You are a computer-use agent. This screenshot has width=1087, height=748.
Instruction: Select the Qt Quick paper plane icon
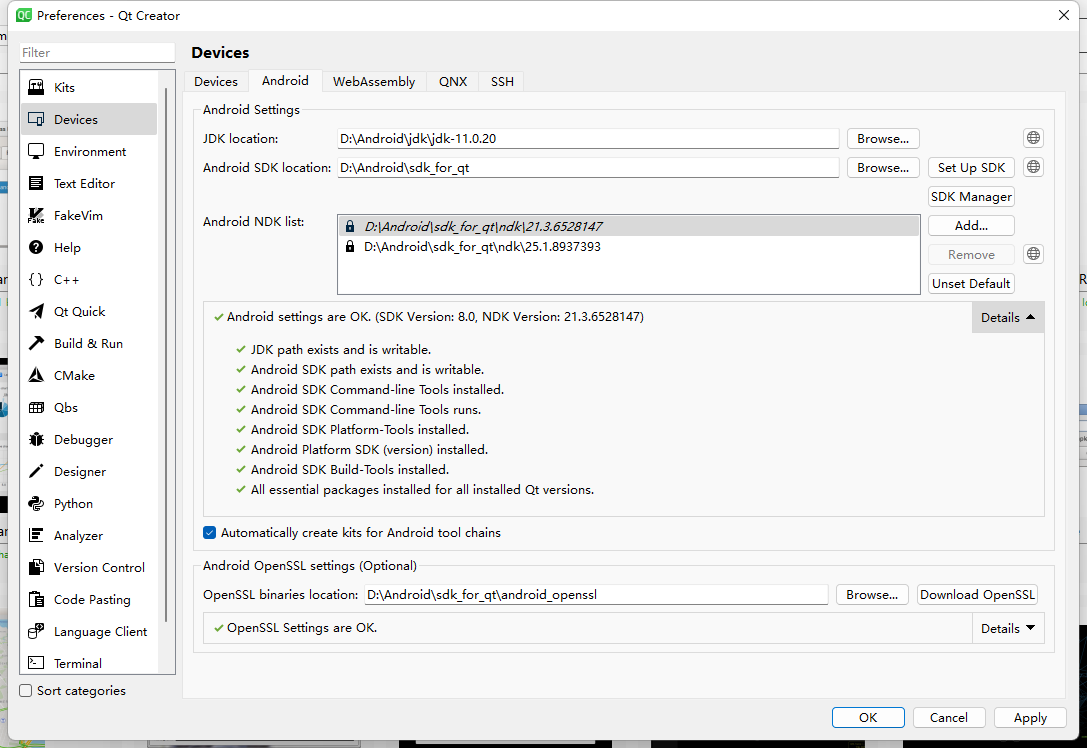coord(36,311)
